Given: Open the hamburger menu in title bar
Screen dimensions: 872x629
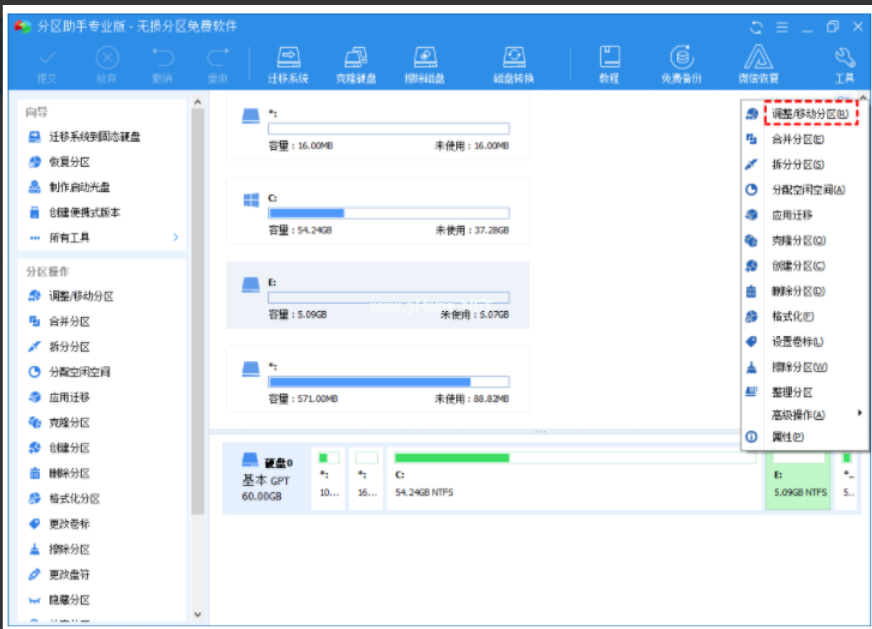Looking at the screenshot, I should pos(782,27).
